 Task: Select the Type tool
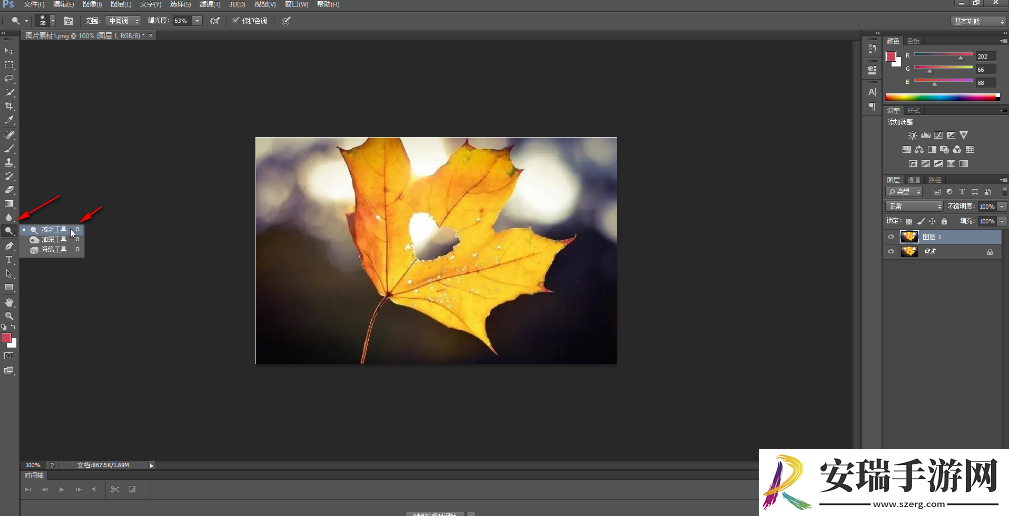[9, 260]
